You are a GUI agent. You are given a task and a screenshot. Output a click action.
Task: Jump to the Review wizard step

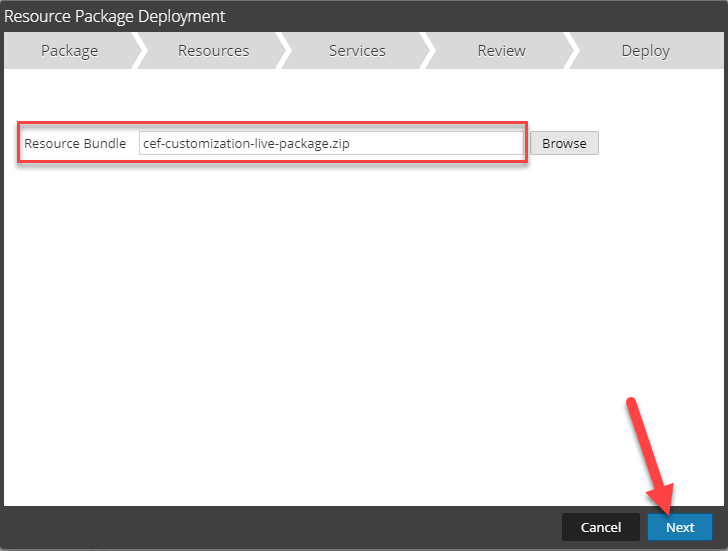[x=500, y=51]
